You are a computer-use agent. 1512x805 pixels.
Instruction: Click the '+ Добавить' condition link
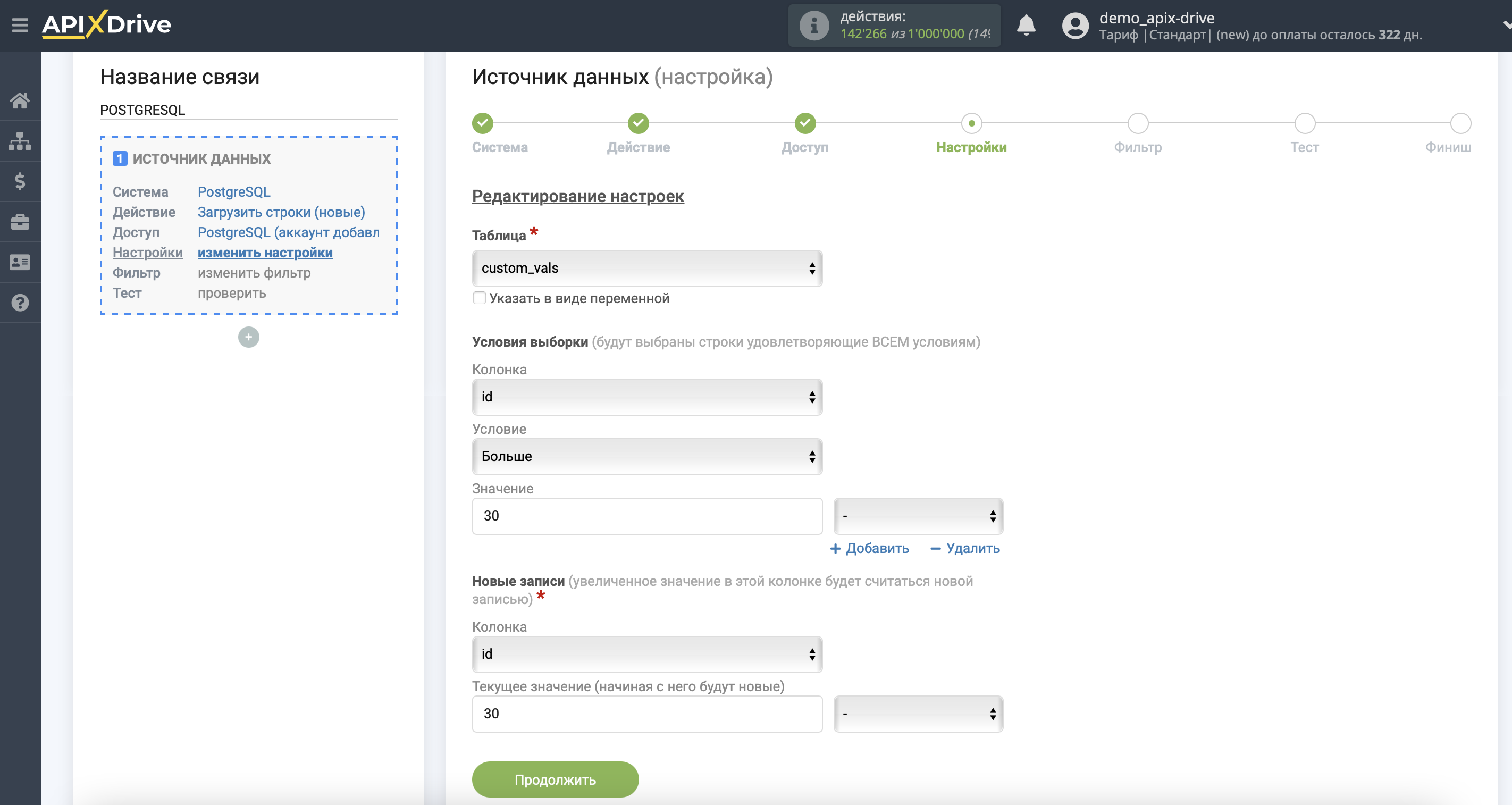tap(869, 548)
